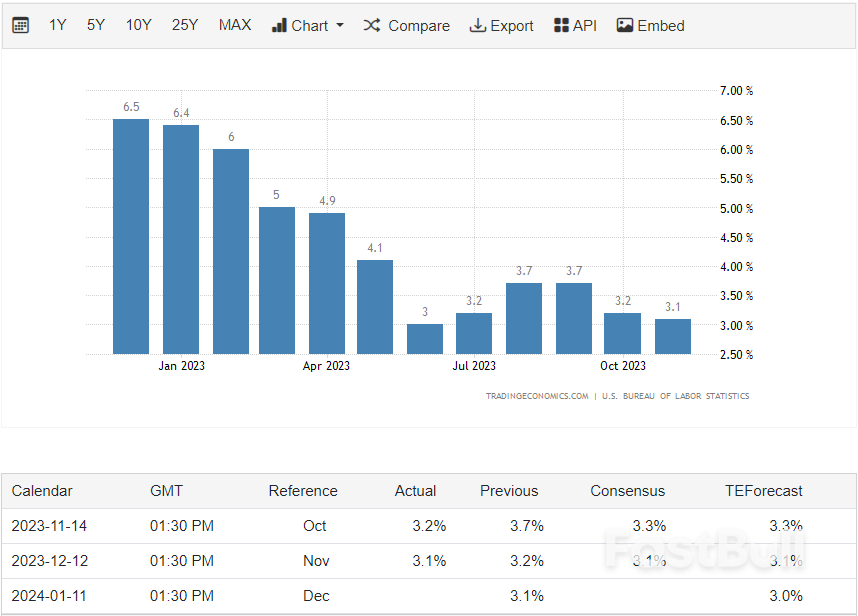The width and height of the screenshot is (858, 616).
Task: Click the Consensus column header
Action: pyautogui.click(x=627, y=491)
